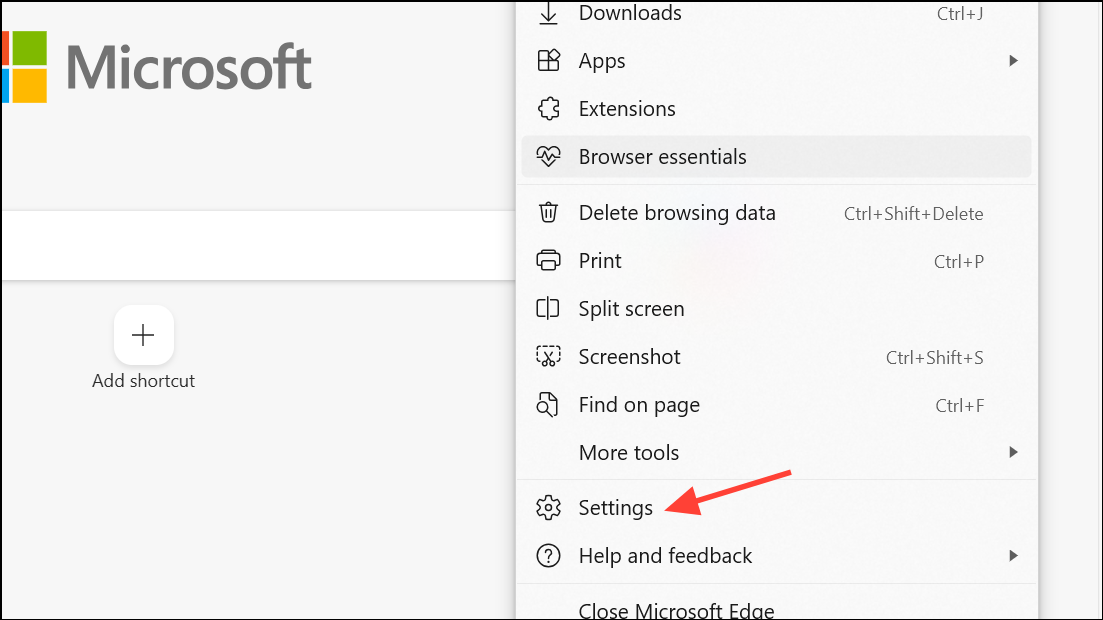Click the Extensions puzzle icon
1103x620 pixels.
coord(548,109)
